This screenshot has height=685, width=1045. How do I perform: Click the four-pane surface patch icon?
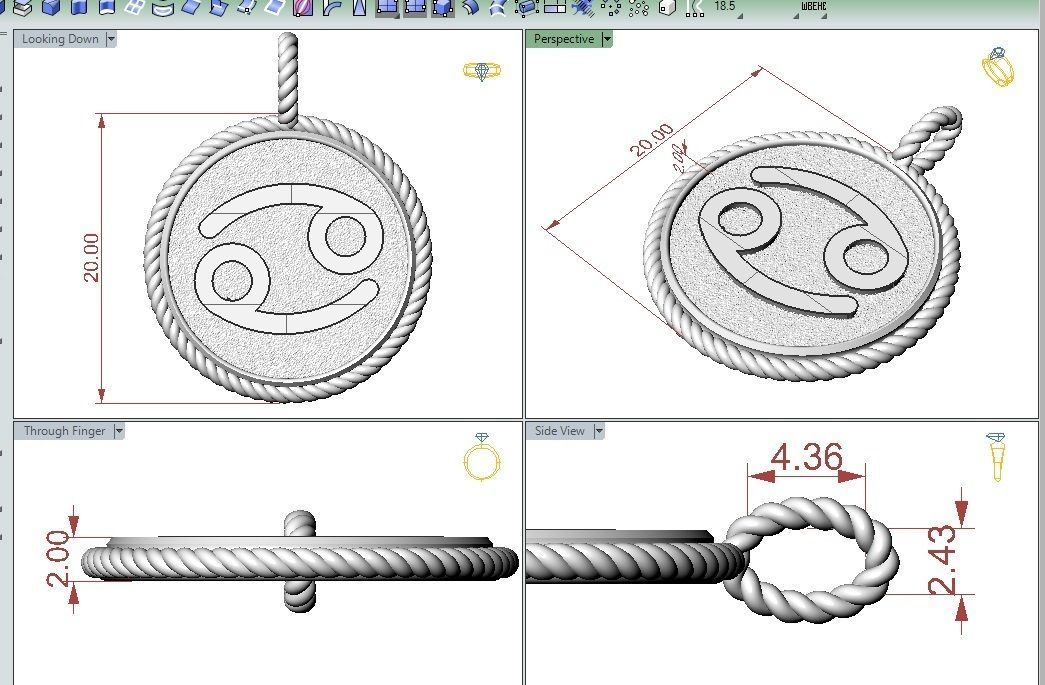[x=135, y=7]
